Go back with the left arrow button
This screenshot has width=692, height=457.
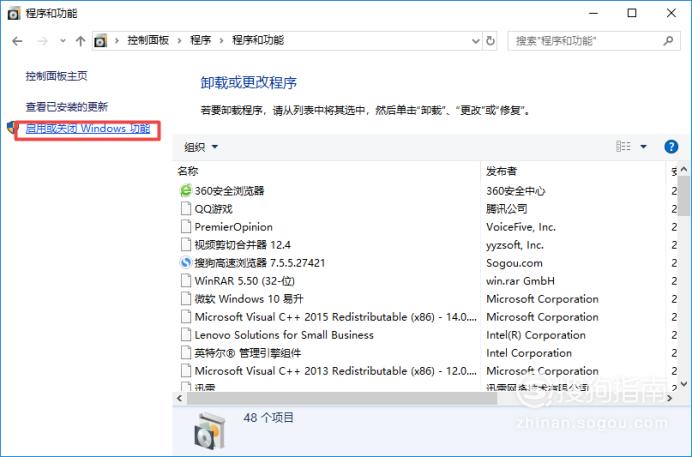tap(17, 41)
